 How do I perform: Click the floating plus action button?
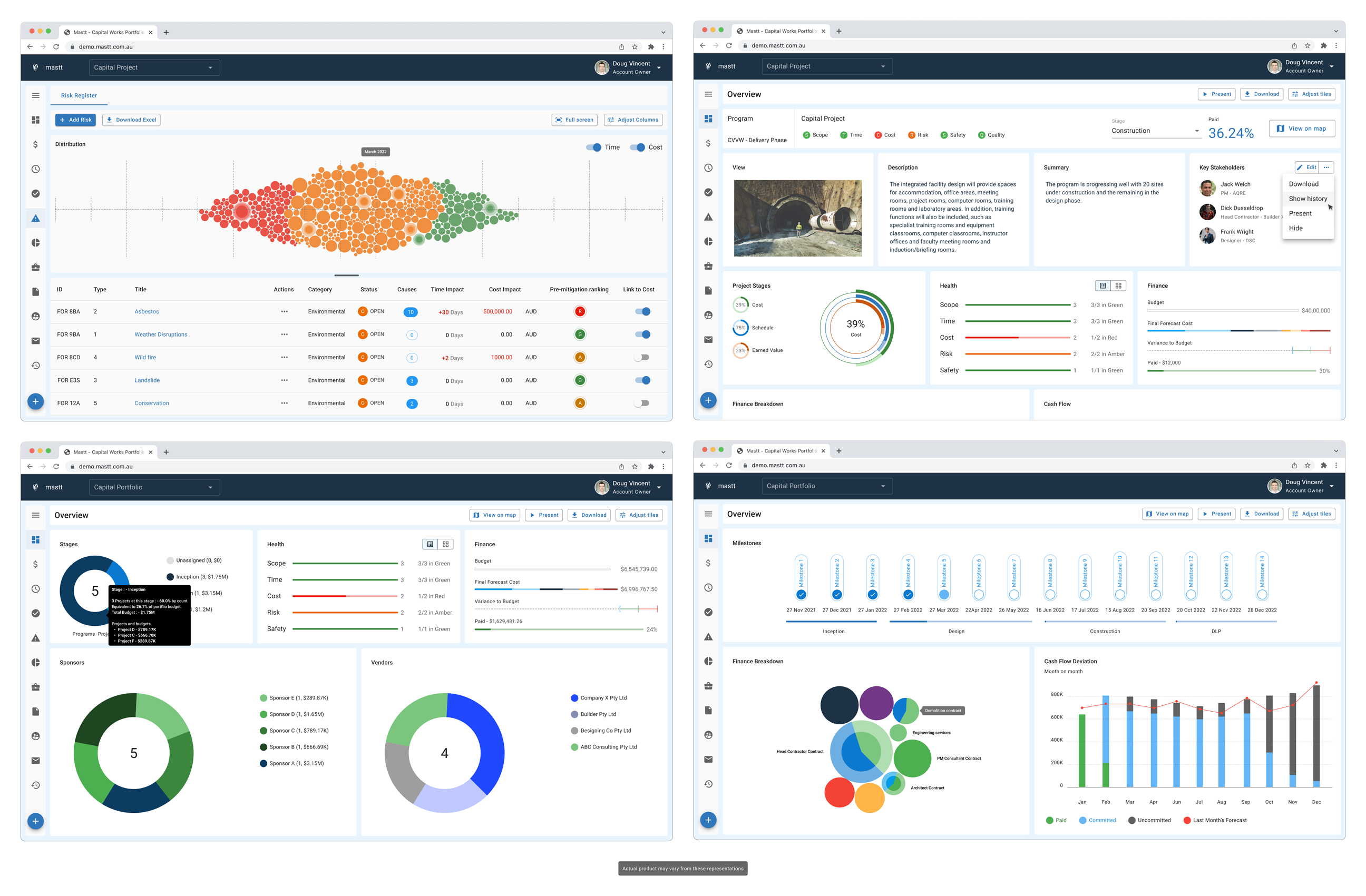pos(36,401)
